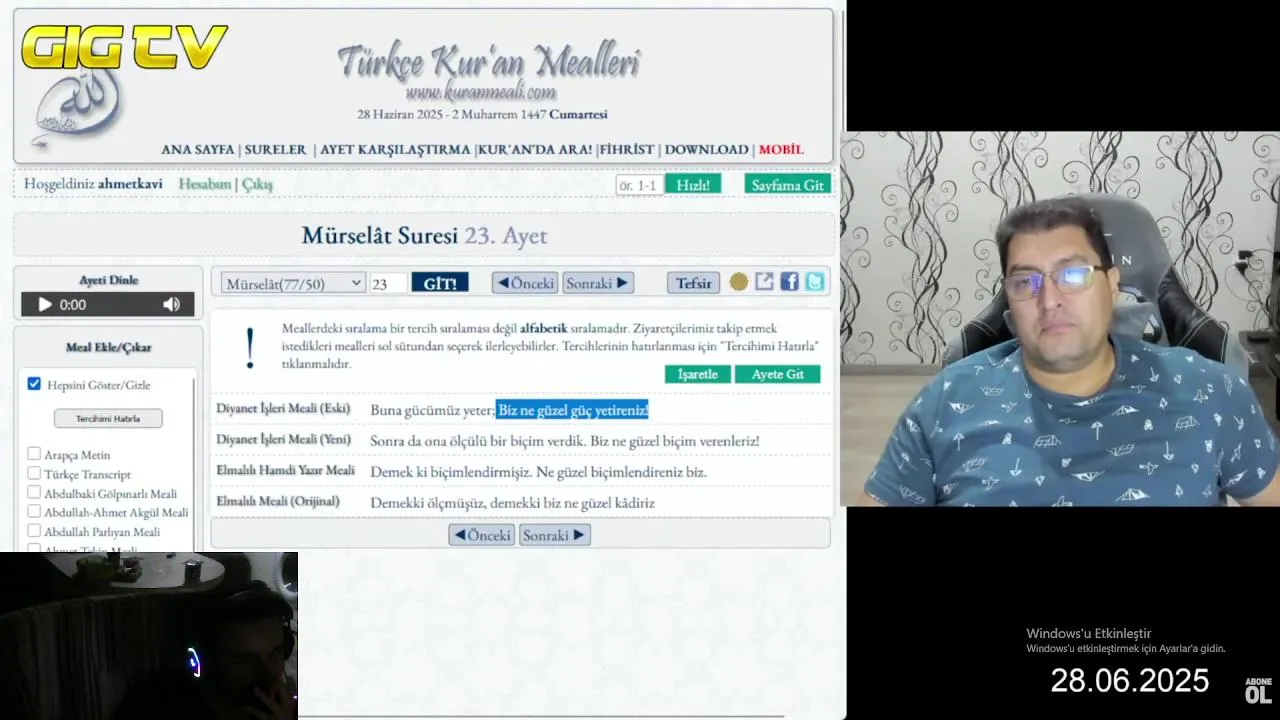The height and width of the screenshot is (720, 1280).
Task: Share verse on Facebook
Action: pyautogui.click(x=789, y=282)
